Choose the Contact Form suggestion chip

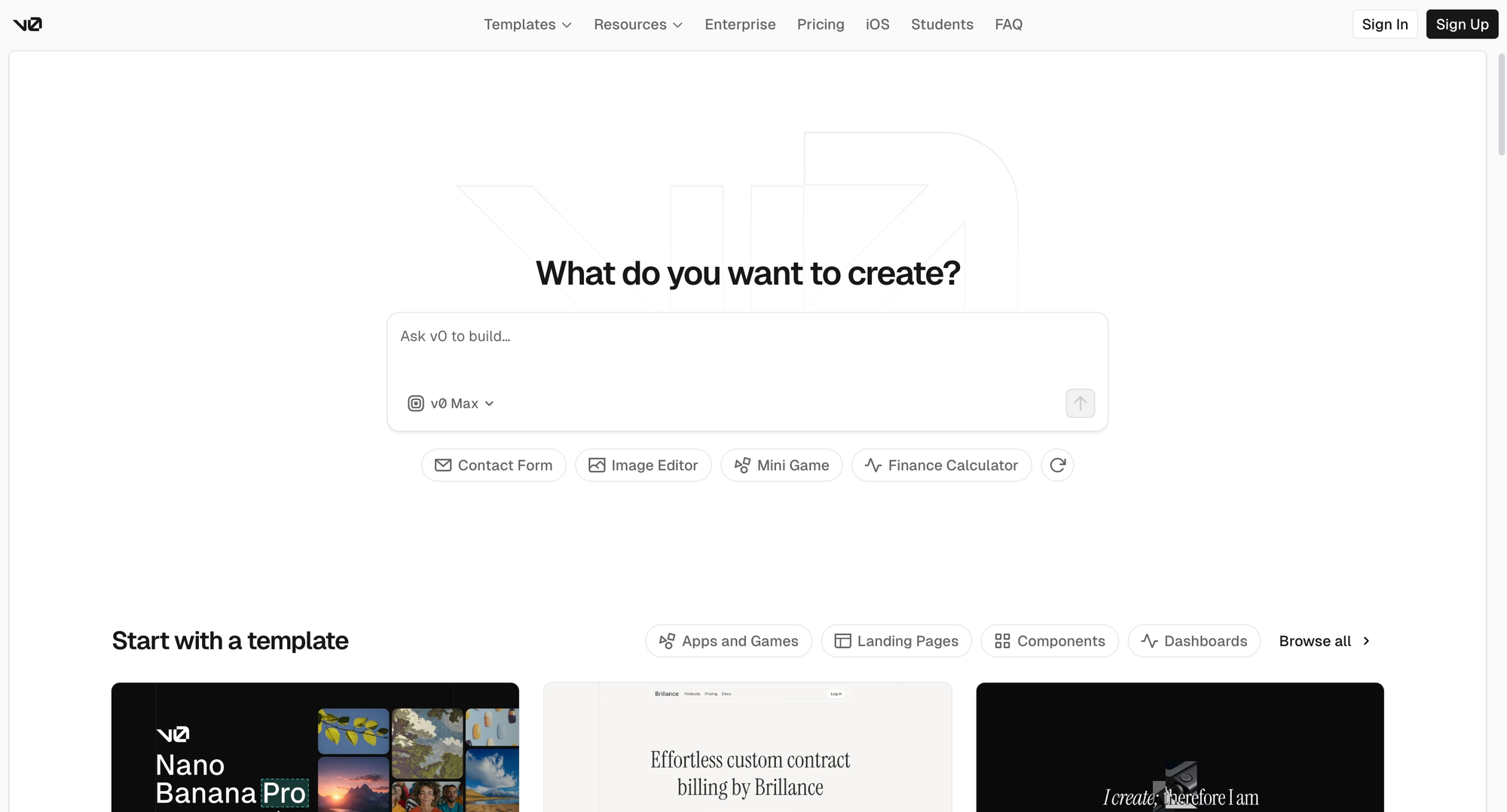pos(494,466)
